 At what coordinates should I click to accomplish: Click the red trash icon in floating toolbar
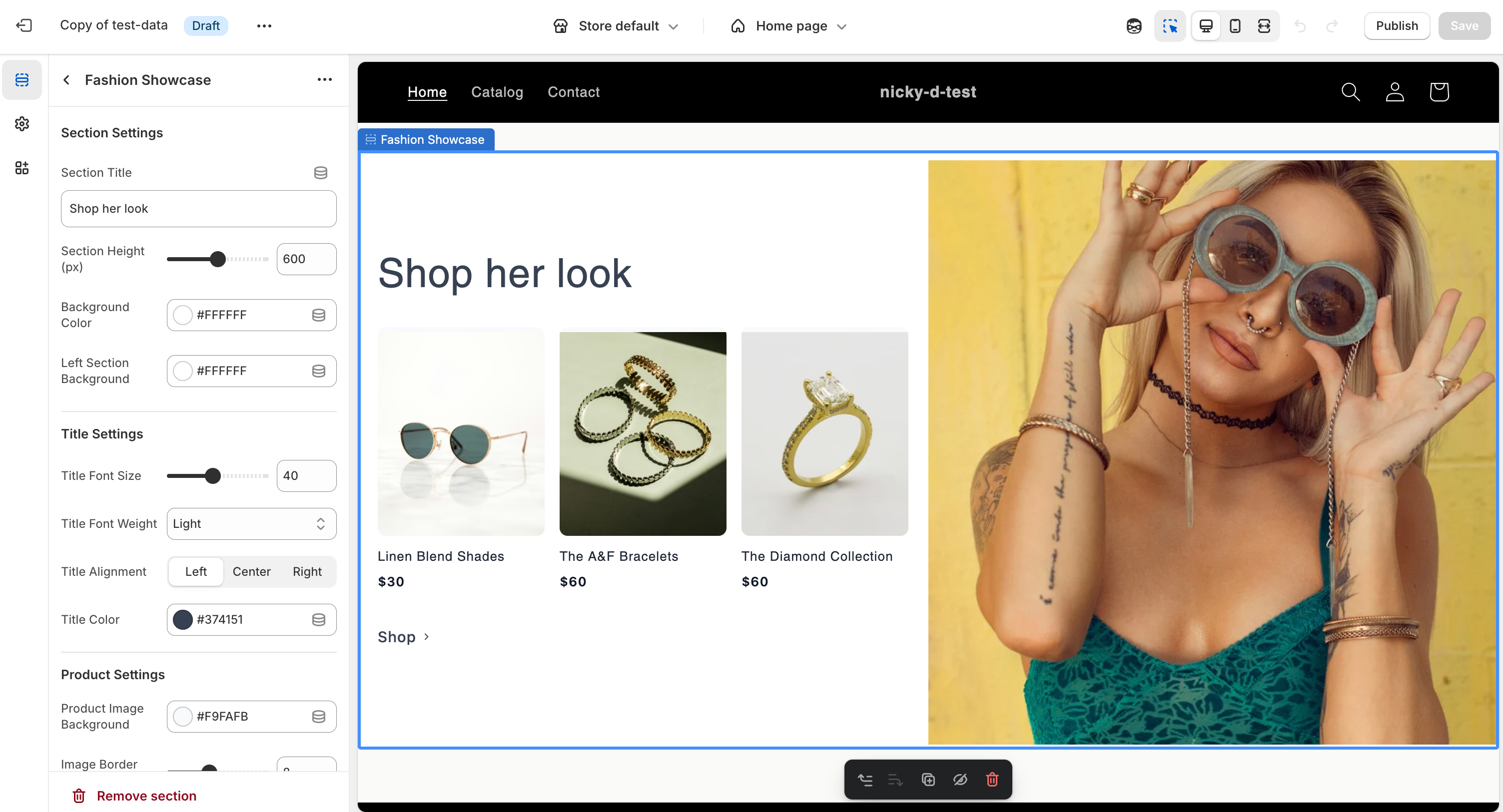(x=992, y=780)
